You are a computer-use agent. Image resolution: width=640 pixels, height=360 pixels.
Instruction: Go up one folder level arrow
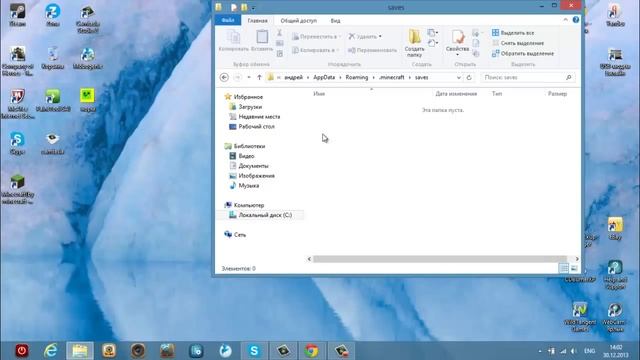(x=259, y=77)
